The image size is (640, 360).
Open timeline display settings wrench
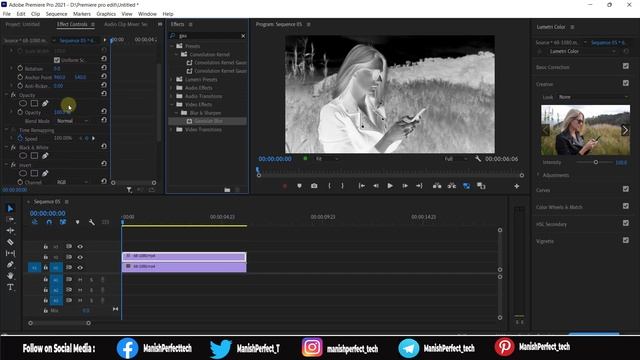91,222
